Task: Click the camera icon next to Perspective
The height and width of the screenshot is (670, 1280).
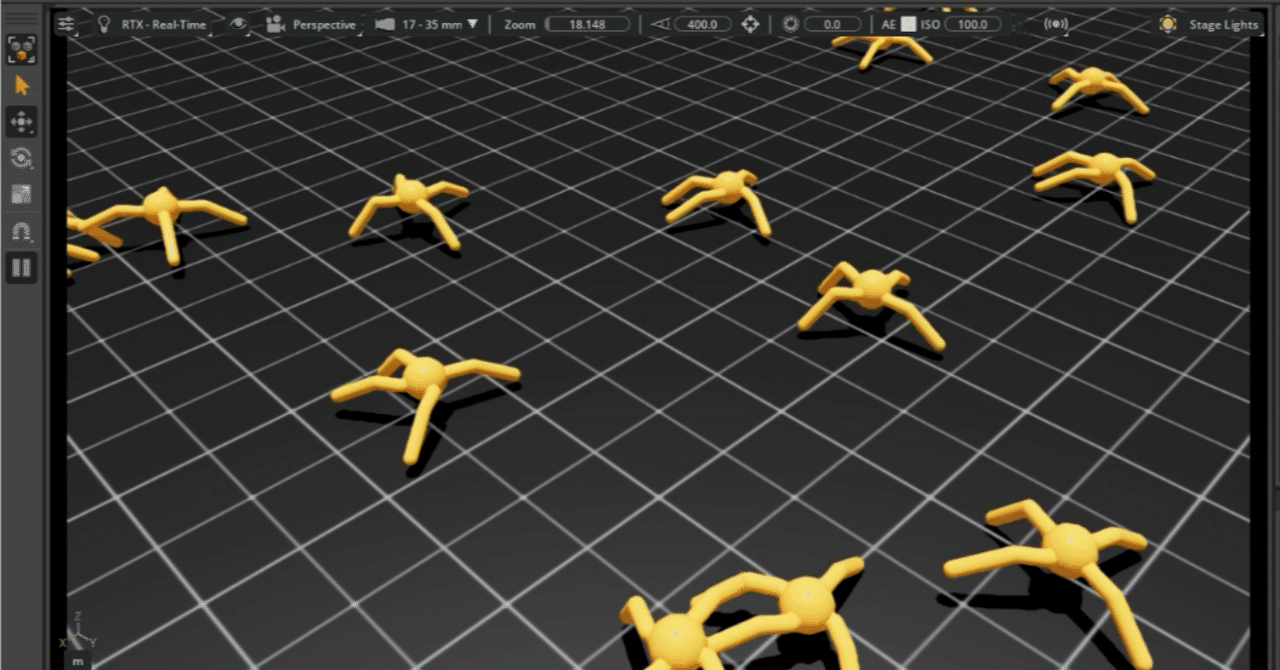Action: point(275,24)
